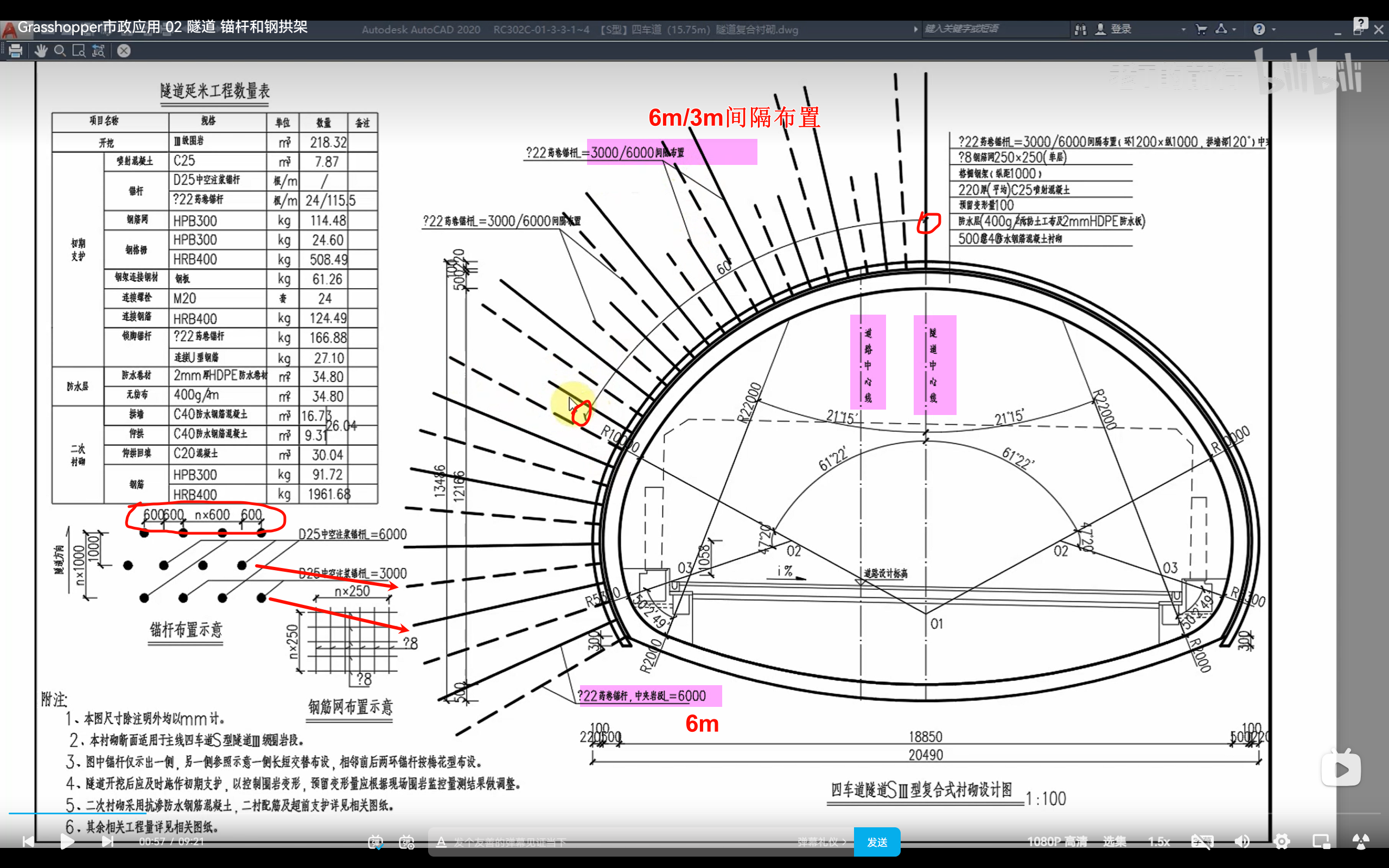The image size is (1389, 868).
Task: Open the 1080P quality dropdown
Action: pyautogui.click(x=1057, y=841)
